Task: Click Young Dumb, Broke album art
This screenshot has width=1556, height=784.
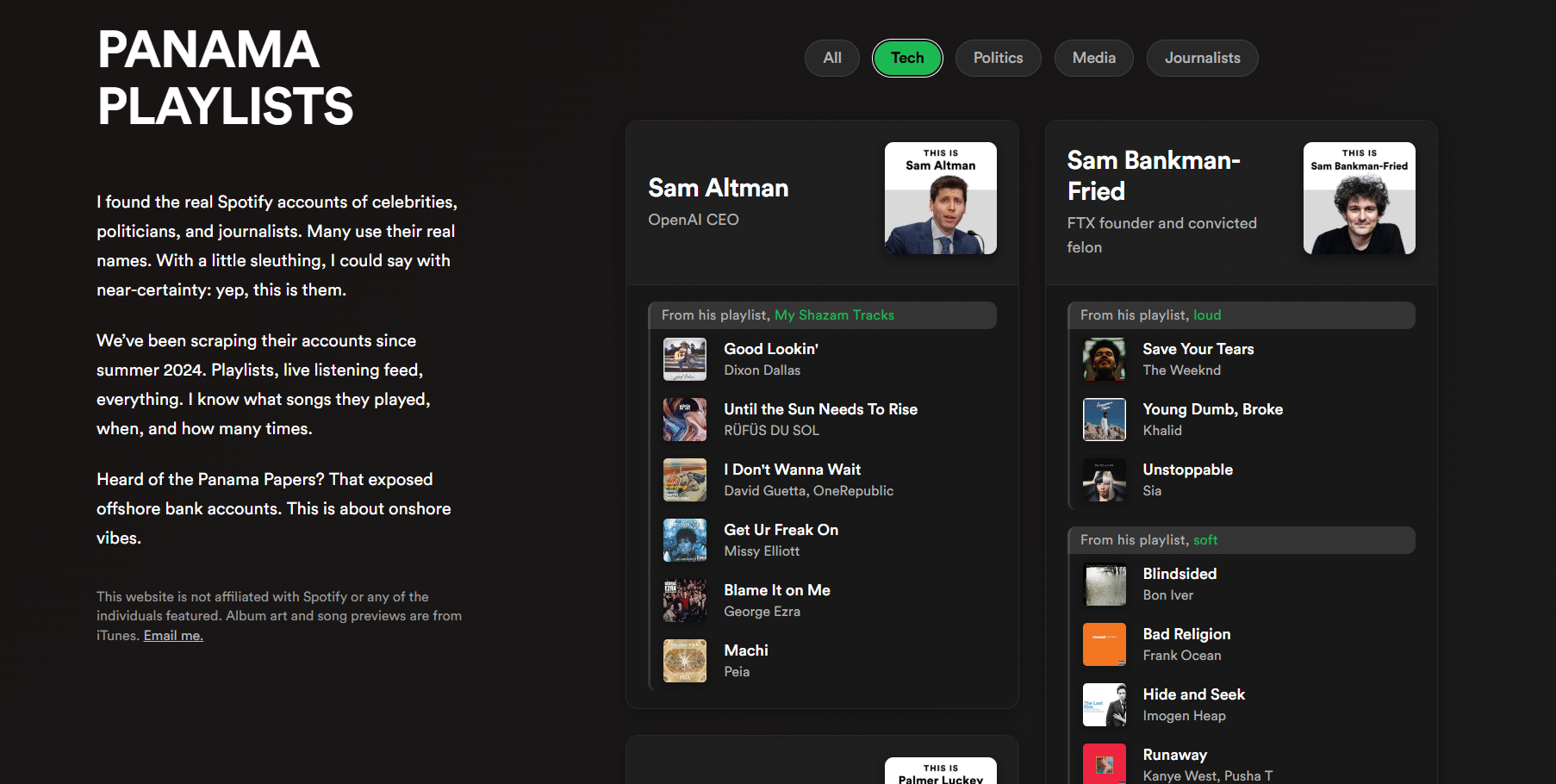Action: tap(1105, 420)
